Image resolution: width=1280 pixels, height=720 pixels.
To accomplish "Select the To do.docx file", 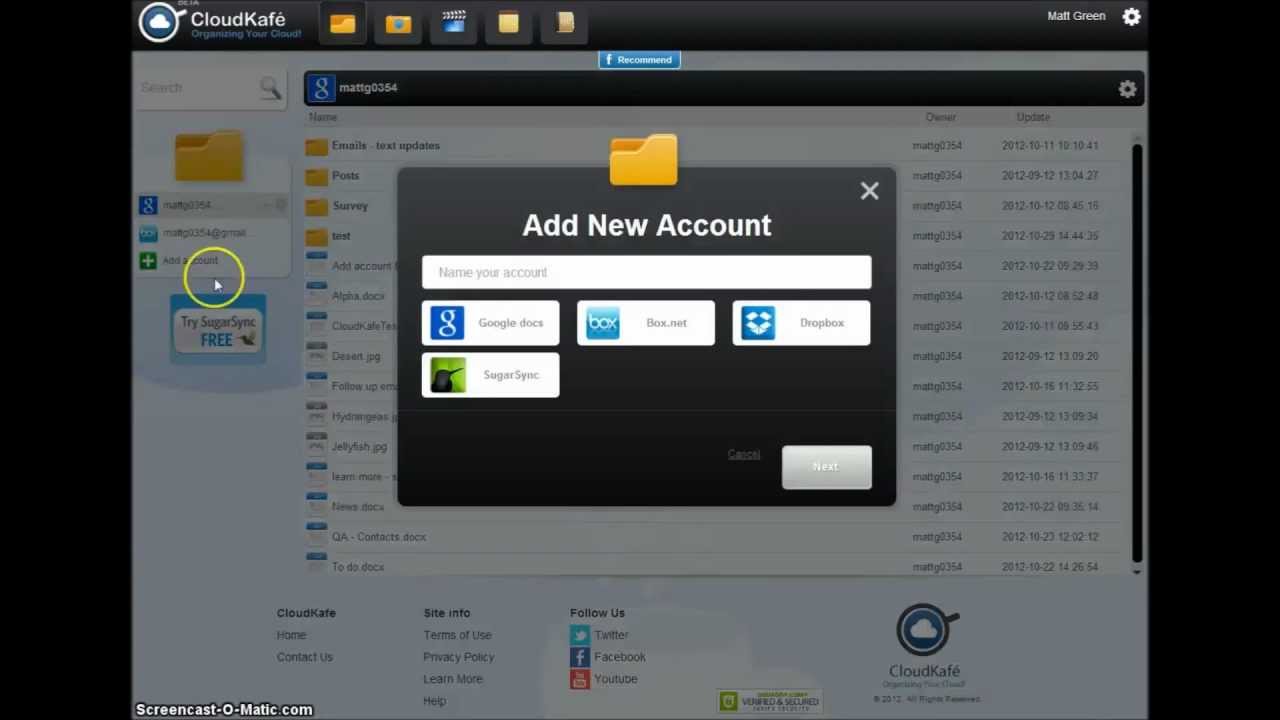I will tap(358, 567).
